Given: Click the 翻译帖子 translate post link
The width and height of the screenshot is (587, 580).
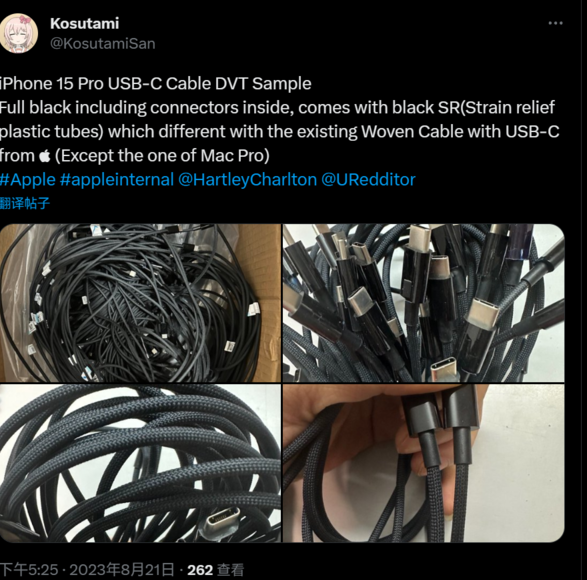Looking at the screenshot, I should pyautogui.click(x=25, y=203).
